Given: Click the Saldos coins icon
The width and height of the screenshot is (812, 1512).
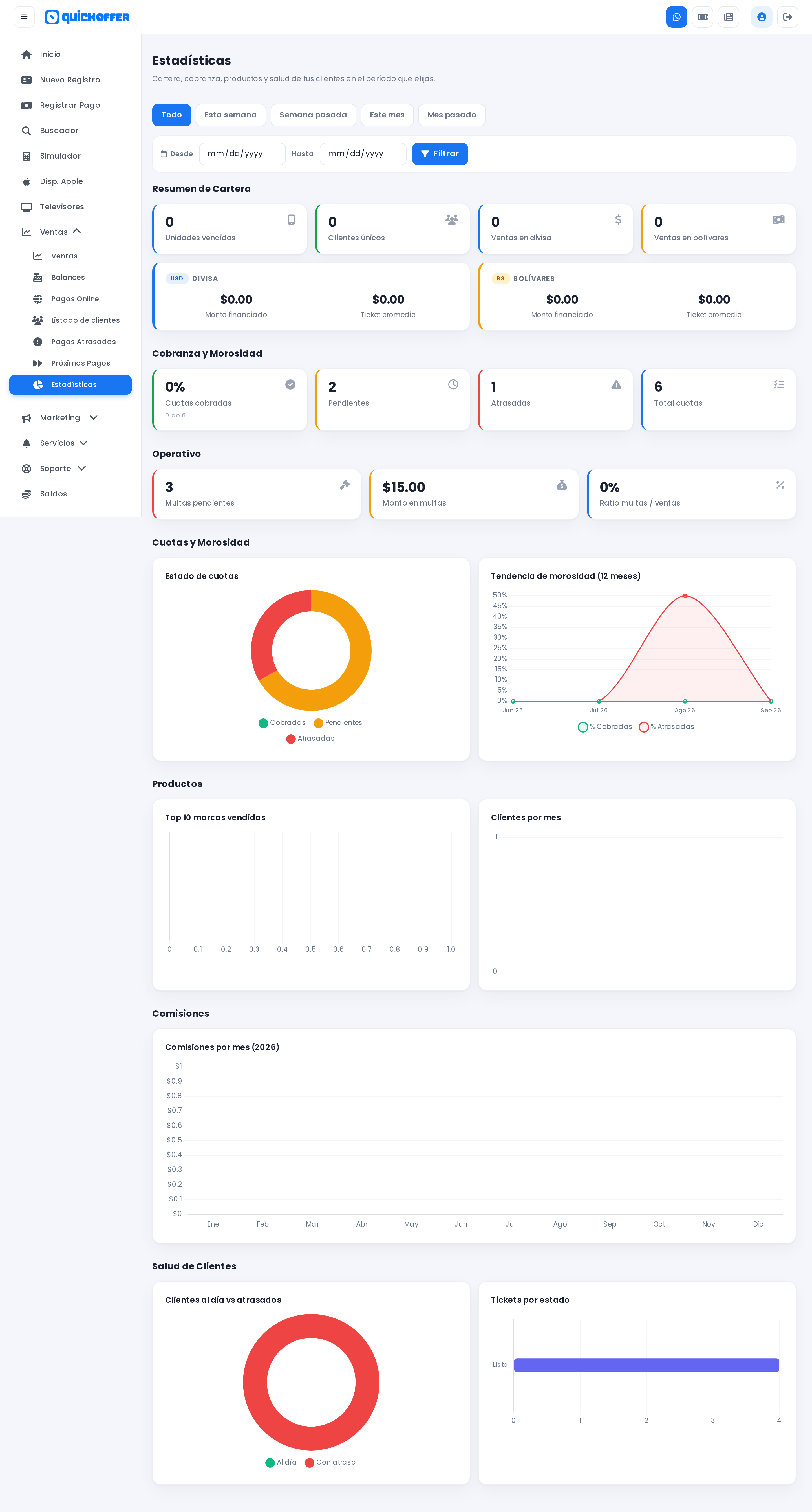Looking at the screenshot, I should tap(27, 494).
